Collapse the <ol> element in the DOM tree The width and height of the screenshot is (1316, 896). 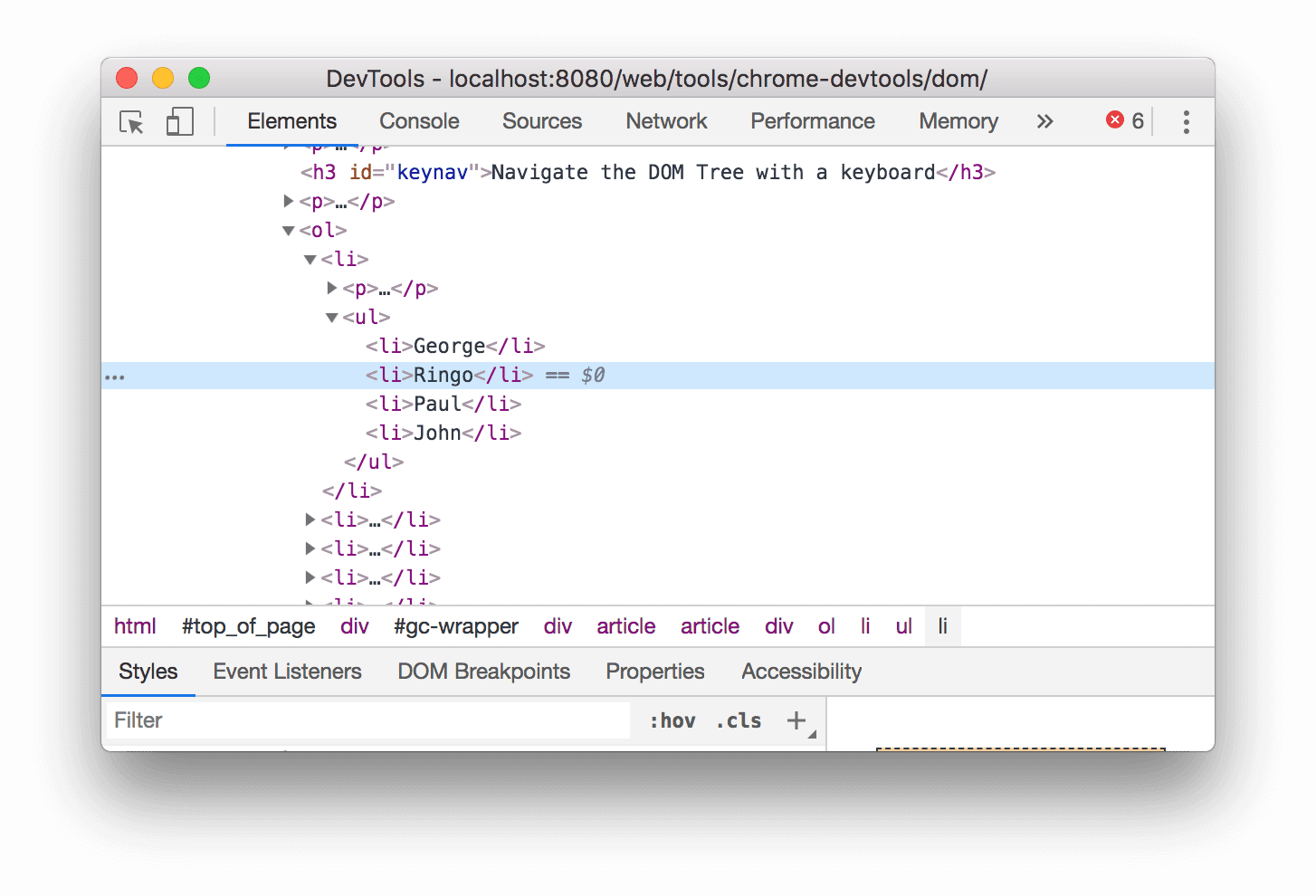tap(288, 231)
